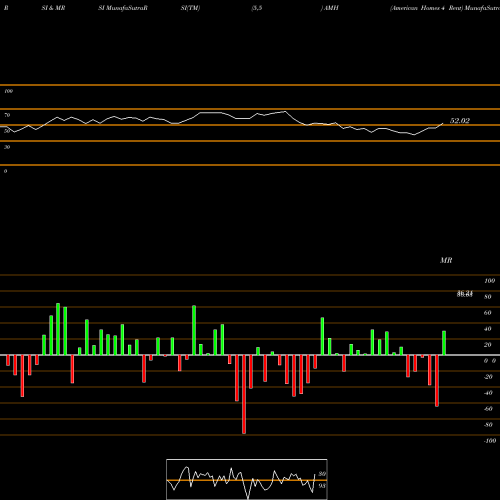Click the RSI axis label 50
This screenshot has width=500, height=500.
7,131
